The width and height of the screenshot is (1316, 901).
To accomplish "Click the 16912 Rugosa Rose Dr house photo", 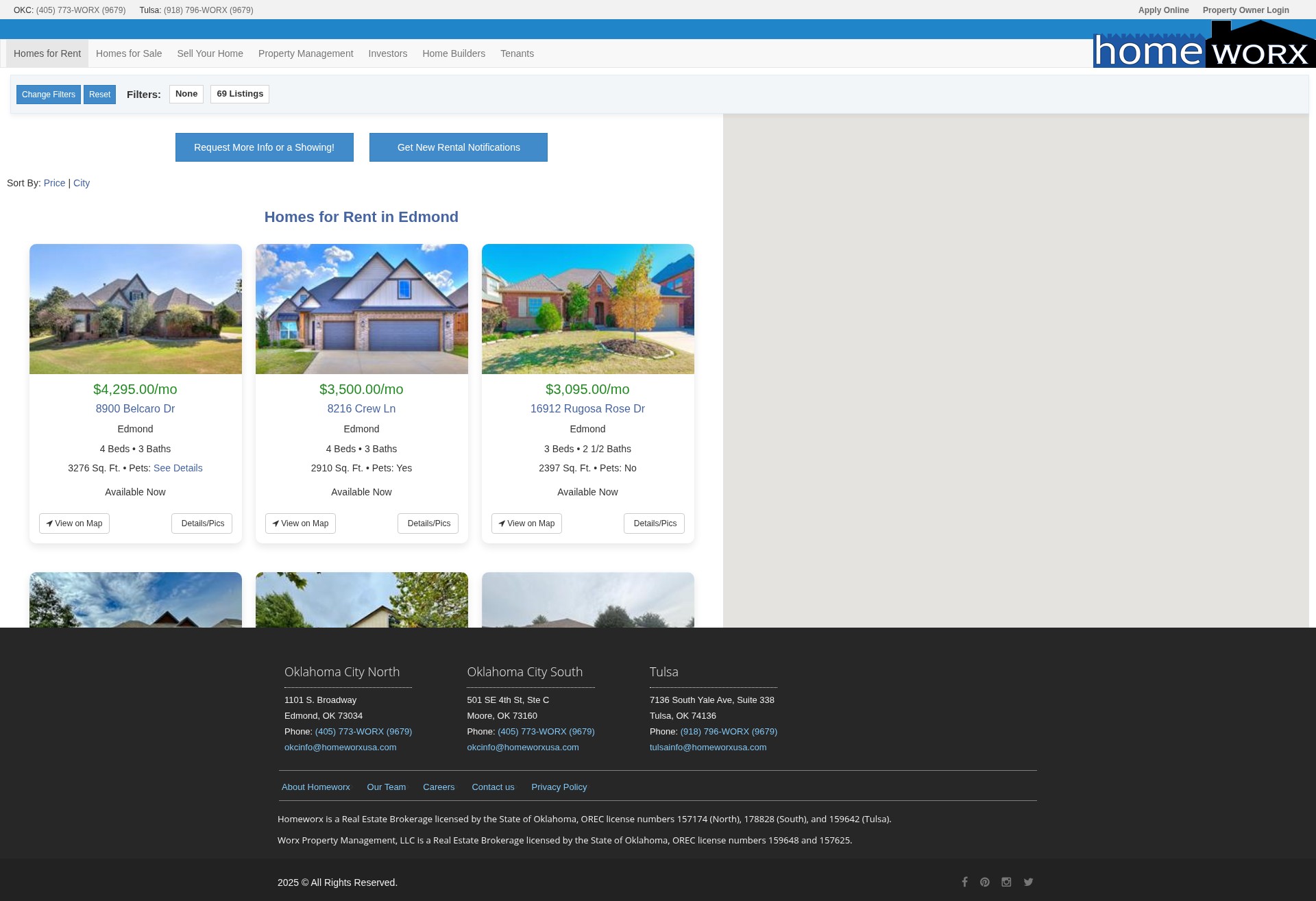I will pos(588,309).
